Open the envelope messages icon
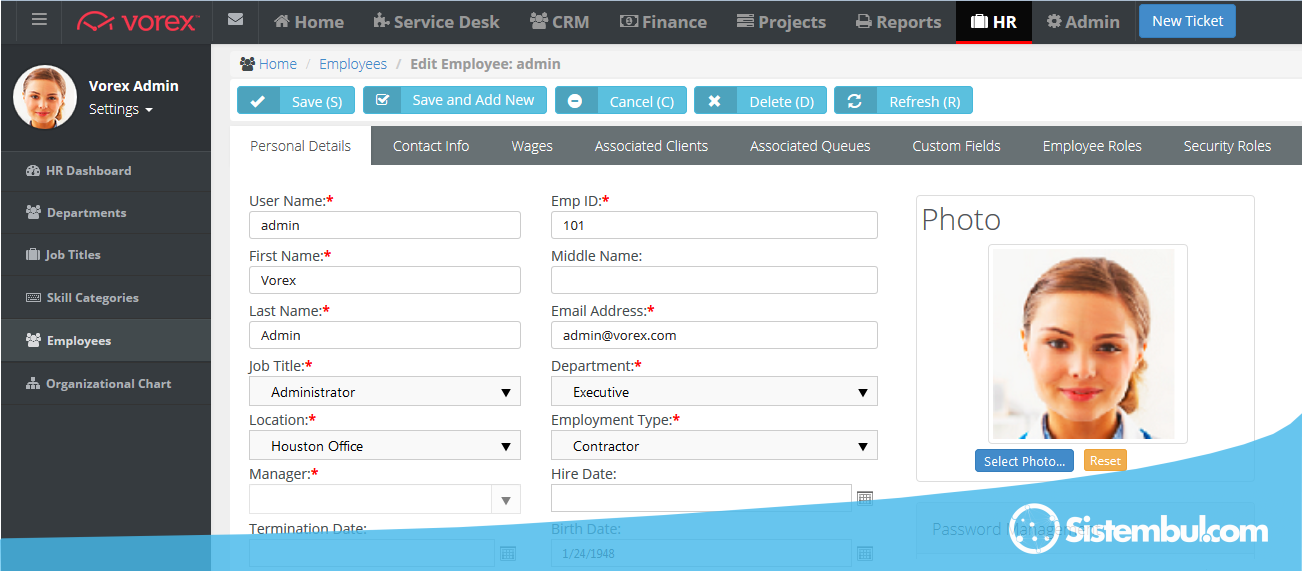 click(235, 21)
